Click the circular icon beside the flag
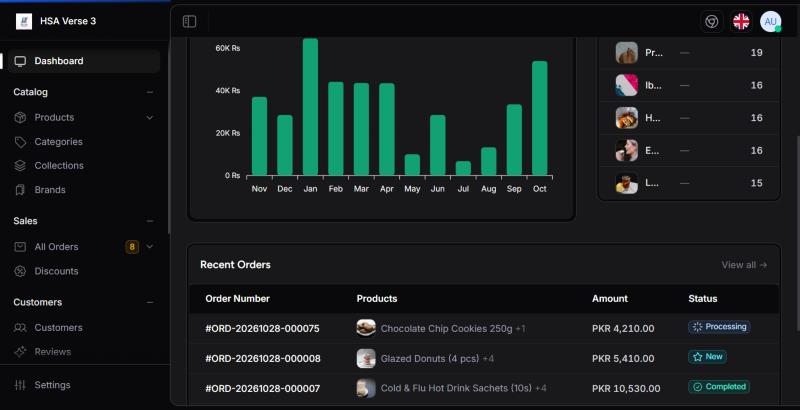Image resolution: width=800 pixels, height=410 pixels. point(711,21)
